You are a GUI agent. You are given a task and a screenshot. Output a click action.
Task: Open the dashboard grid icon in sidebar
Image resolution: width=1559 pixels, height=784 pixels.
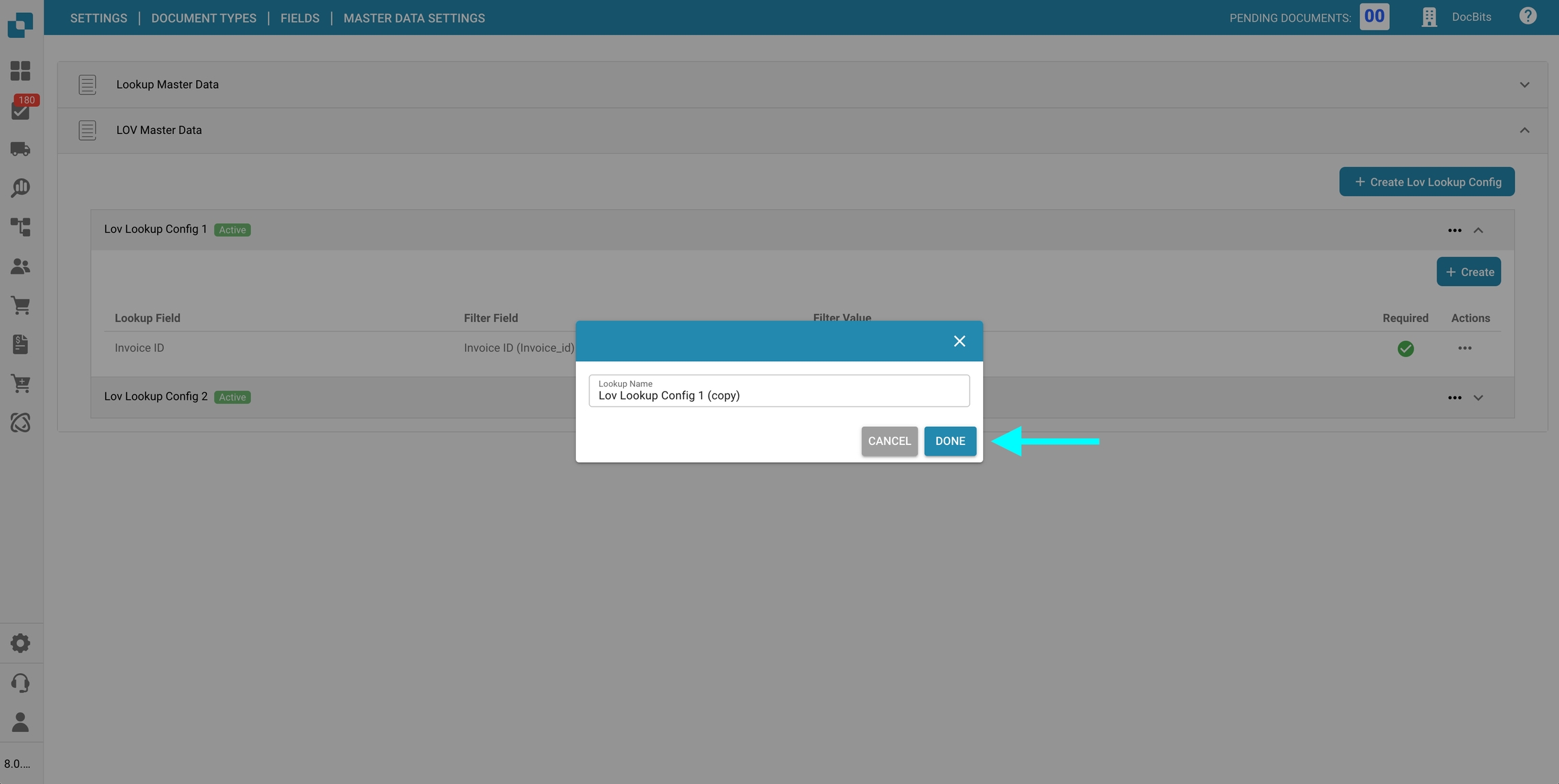click(x=20, y=71)
